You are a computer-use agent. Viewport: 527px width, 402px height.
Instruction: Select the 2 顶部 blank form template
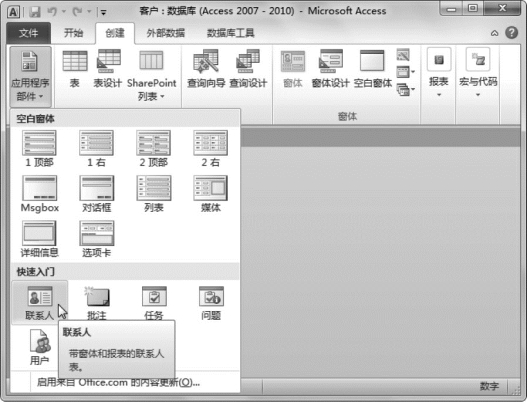154,149
